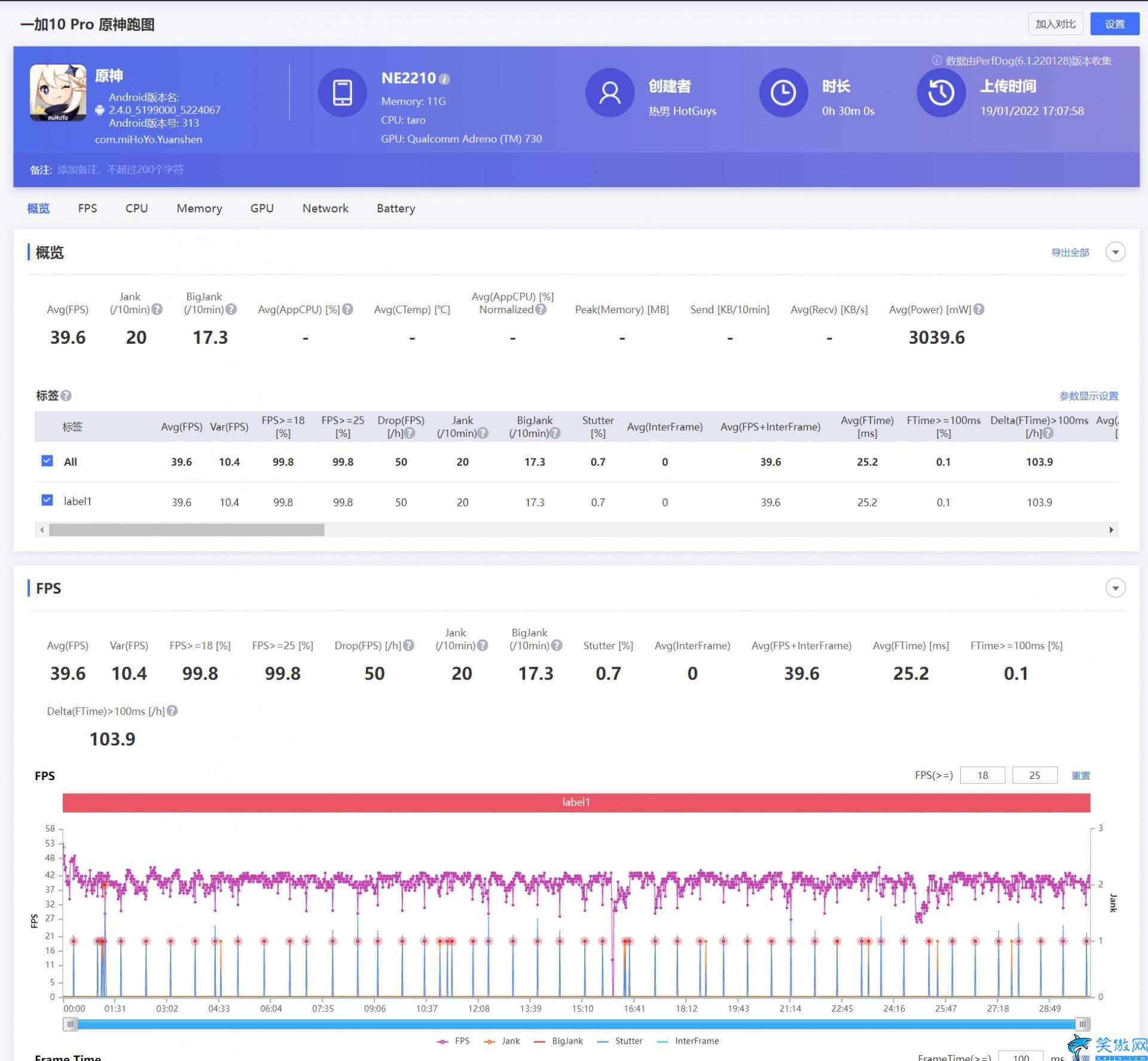Click the 设置 button
The height and width of the screenshot is (1061, 1148).
(1115, 24)
